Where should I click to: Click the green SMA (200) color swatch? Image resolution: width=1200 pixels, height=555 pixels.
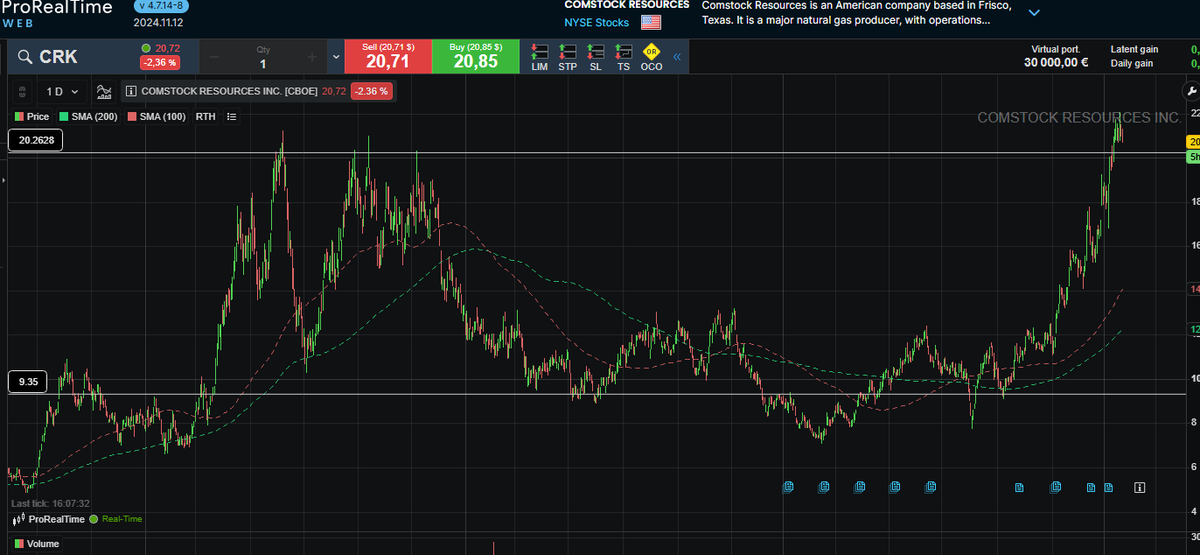(x=63, y=117)
